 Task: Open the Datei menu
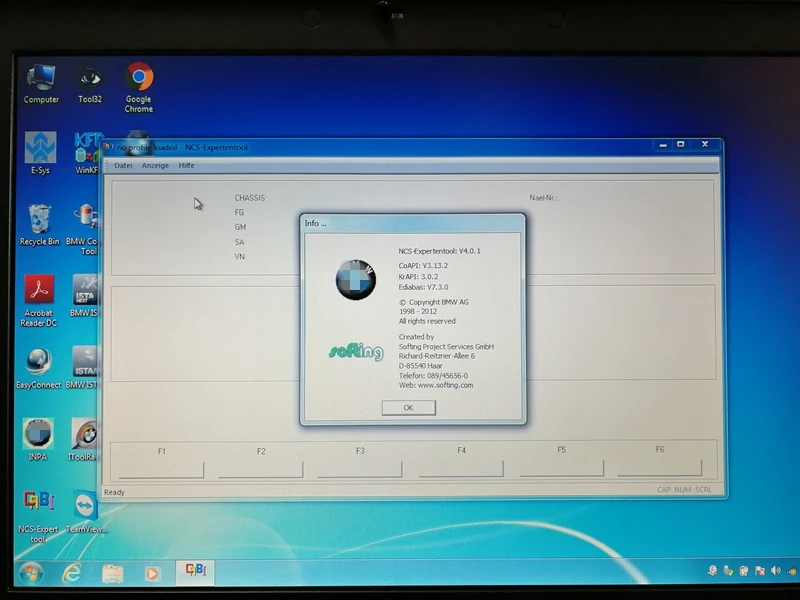tap(123, 166)
